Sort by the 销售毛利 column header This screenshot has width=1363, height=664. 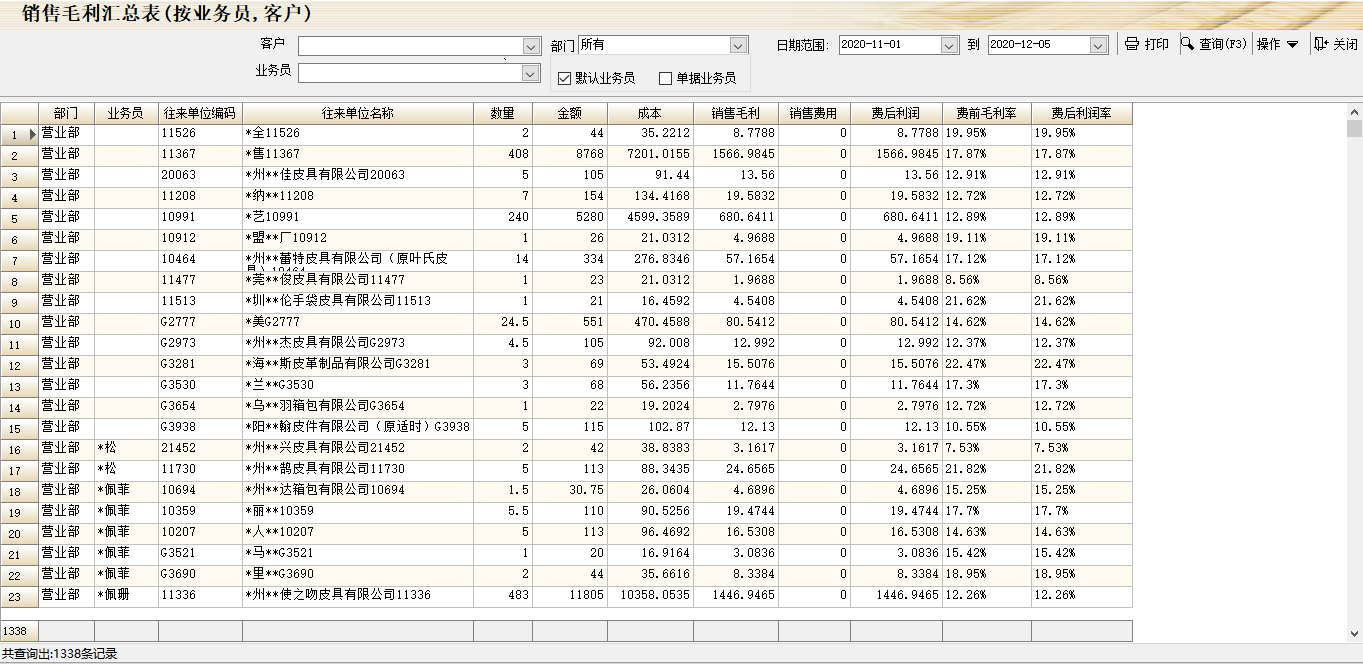tap(735, 114)
